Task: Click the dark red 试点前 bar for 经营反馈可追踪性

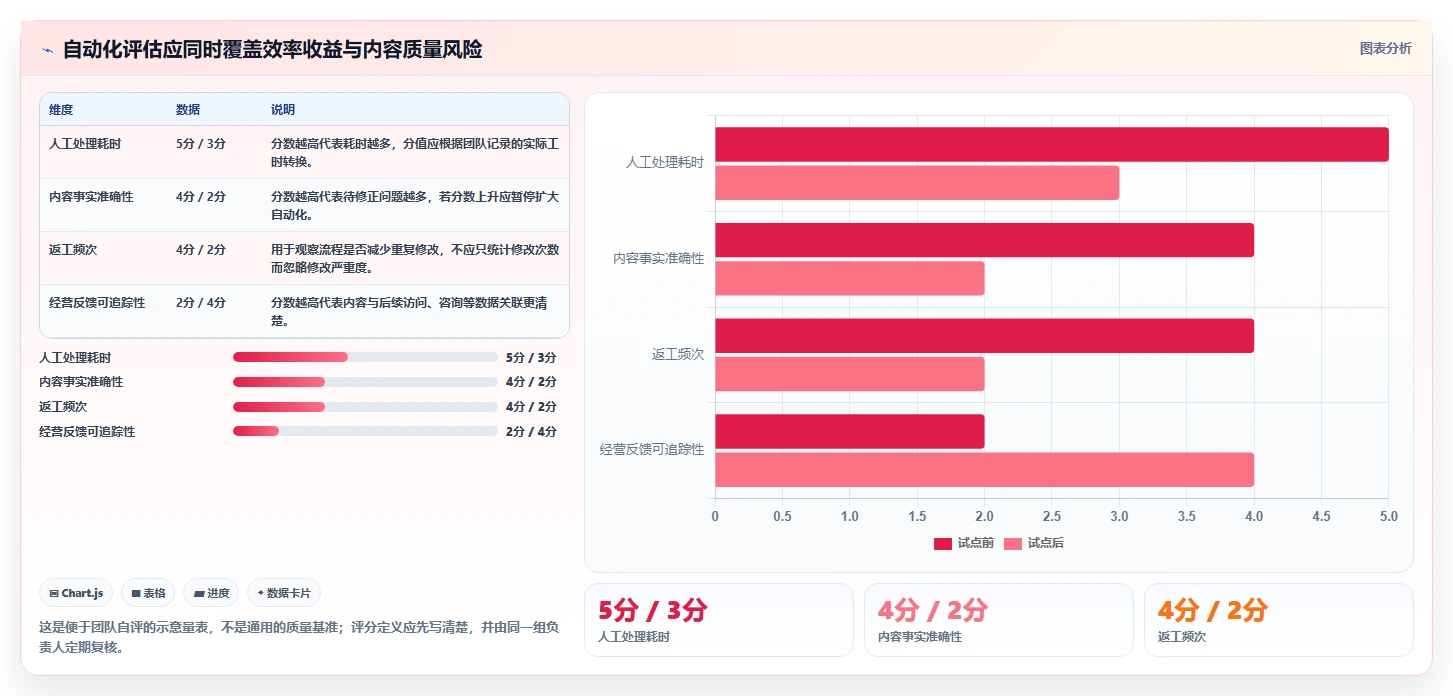Action: [850, 431]
